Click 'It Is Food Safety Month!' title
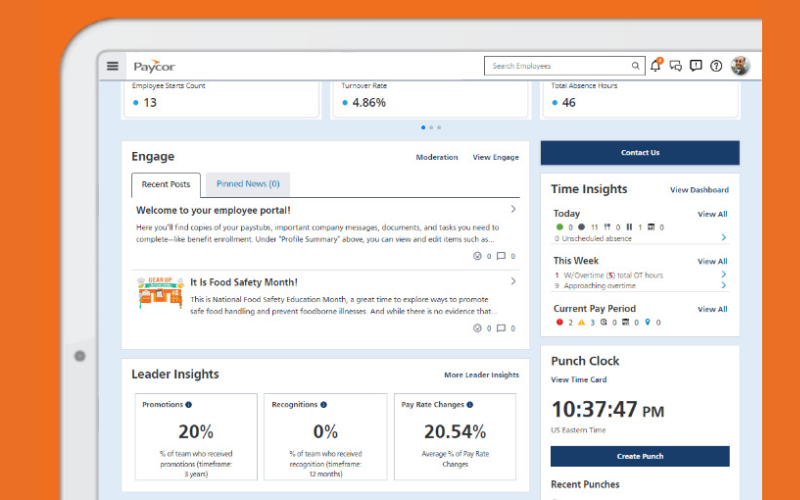This screenshot has width=800, height=500. click(x=244, y=282)
